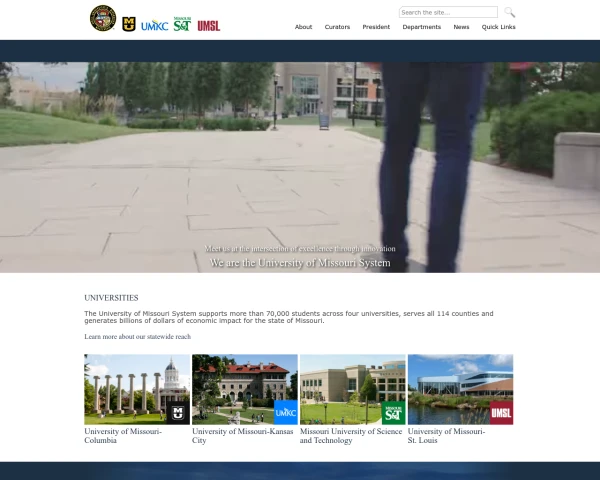The height and width of the screenshot is (480, 600).
Task: Click the MU badge on Columbia photo
Action: coord(178,413)
